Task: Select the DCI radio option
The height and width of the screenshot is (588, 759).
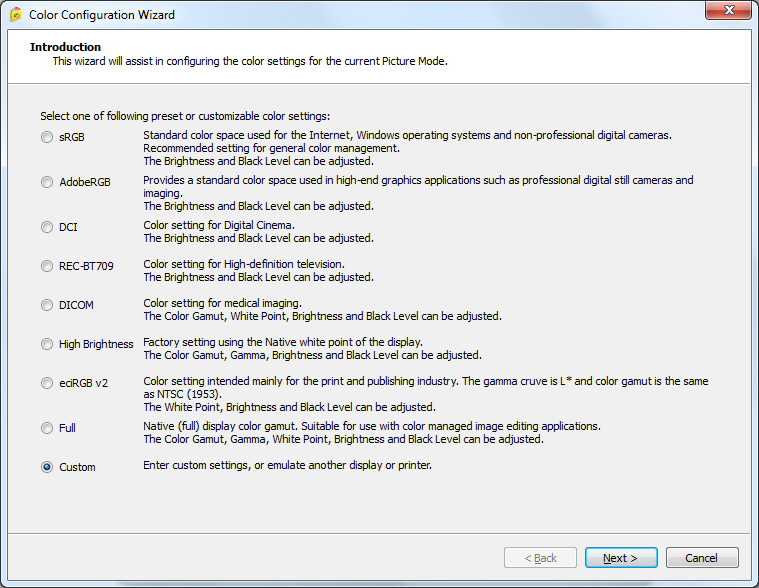Action: pos(47,227)
